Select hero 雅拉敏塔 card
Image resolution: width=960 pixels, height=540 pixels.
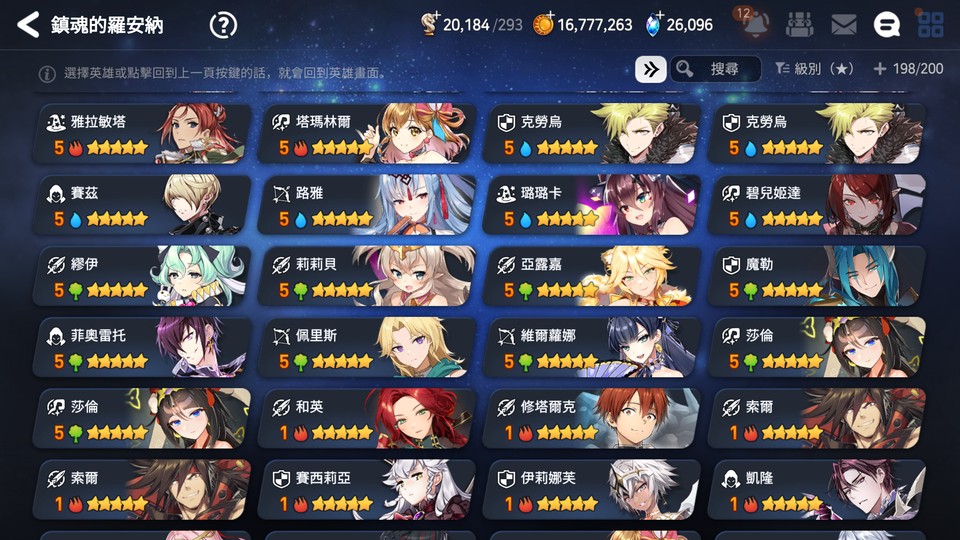142,133
